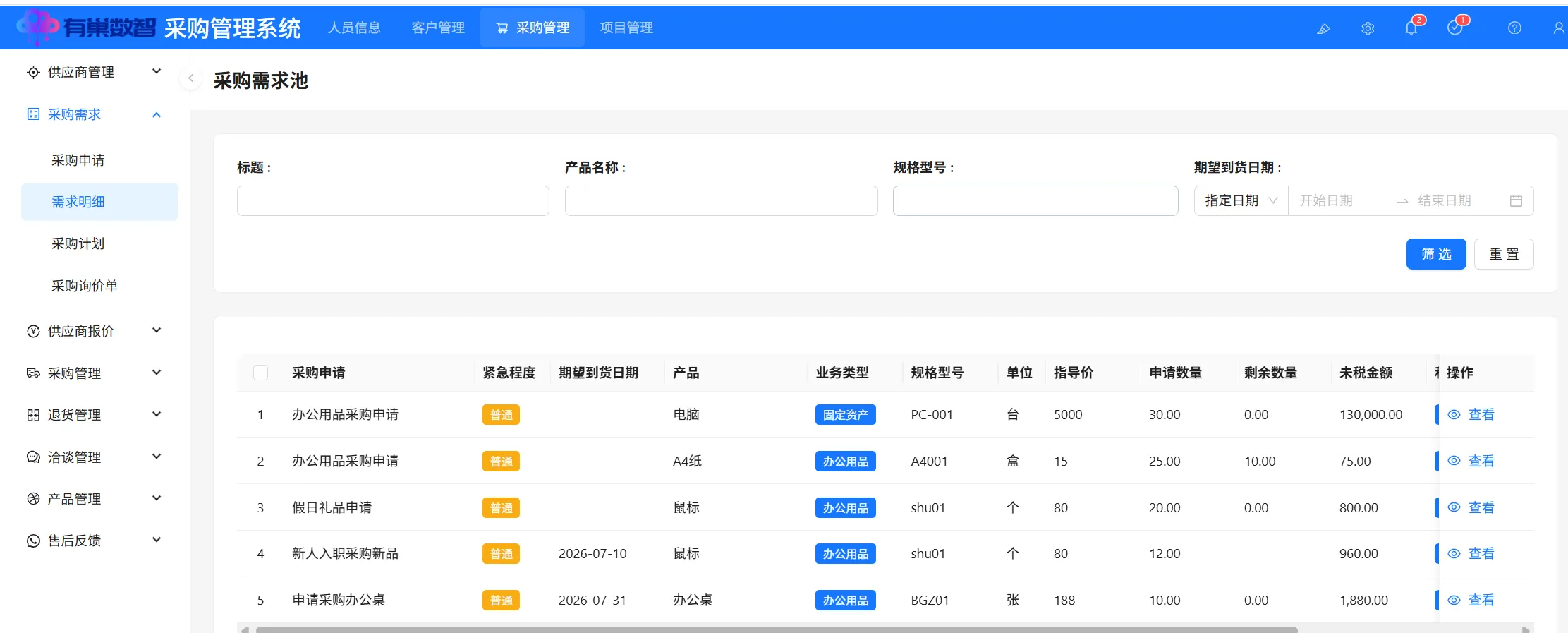
Task: Open 采购申请 submenu item
Action: [x=99, y=160]
